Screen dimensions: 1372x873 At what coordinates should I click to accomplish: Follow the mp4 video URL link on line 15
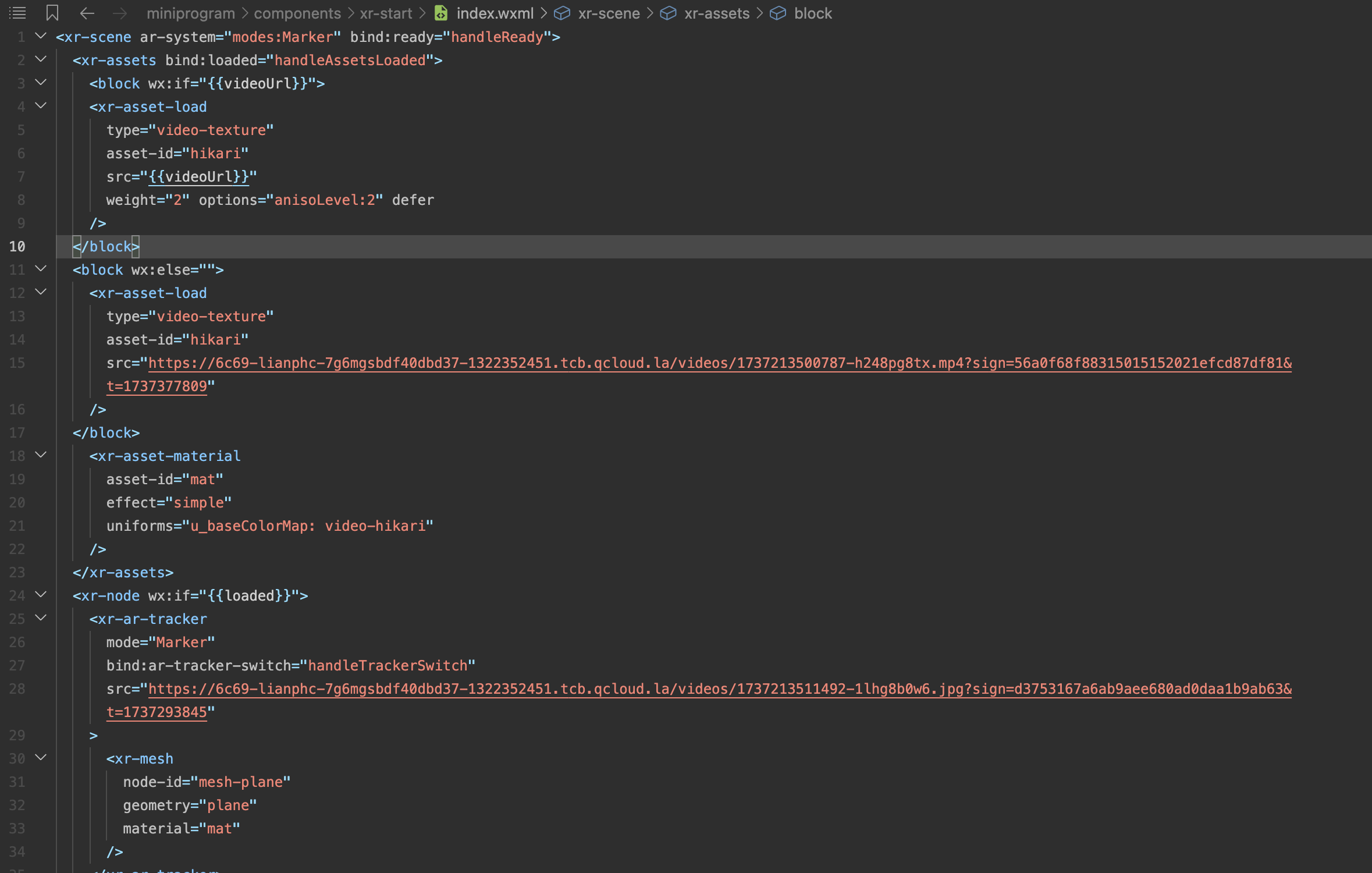coord(719,363)
